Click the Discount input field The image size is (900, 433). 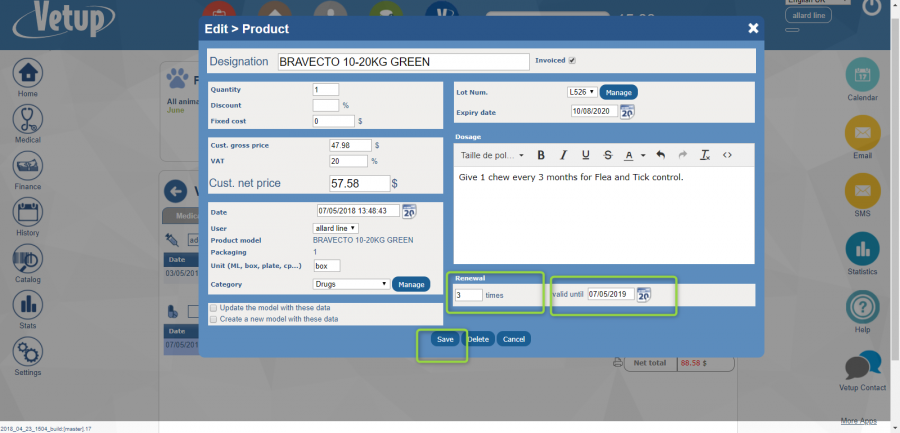pos(325,105)
